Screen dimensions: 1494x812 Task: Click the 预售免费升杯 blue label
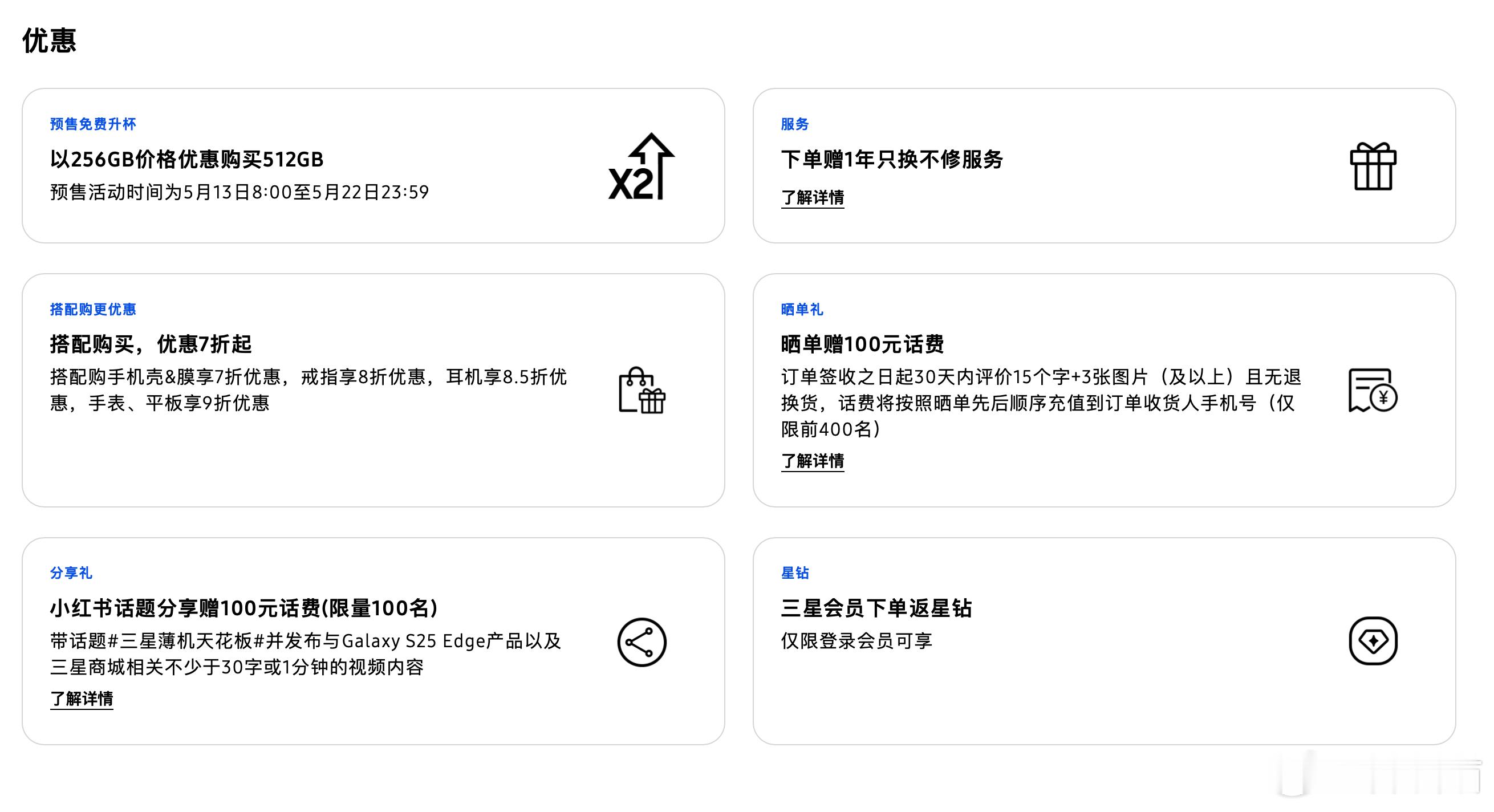pyautogui.click(x=93, y=124)
